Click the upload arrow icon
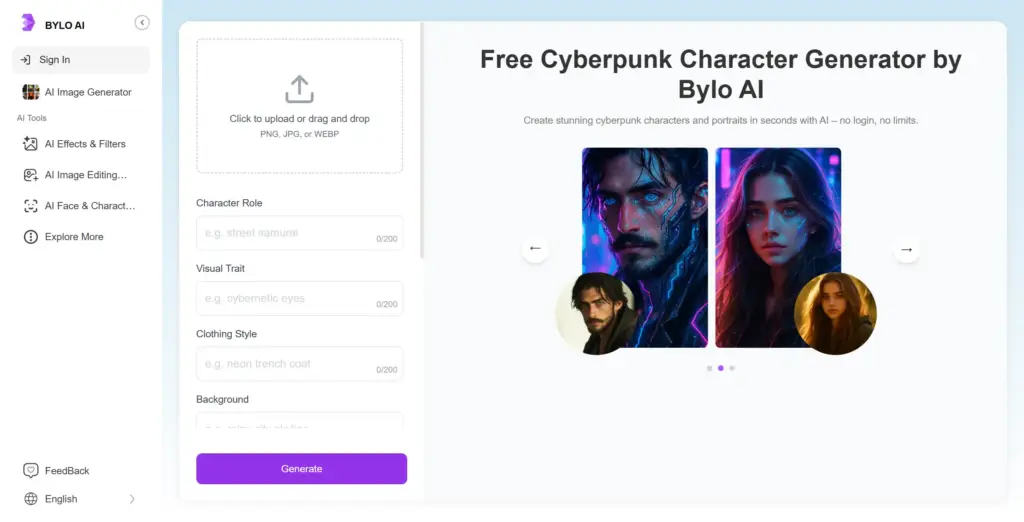The height and width of the screenshot is (522, 1024). pos(300,90)
